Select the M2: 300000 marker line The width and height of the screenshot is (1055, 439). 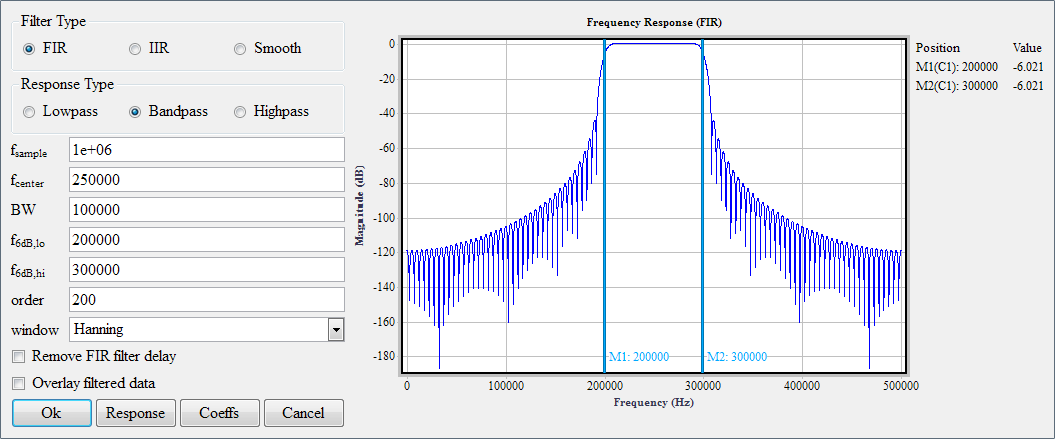(702, 205)
